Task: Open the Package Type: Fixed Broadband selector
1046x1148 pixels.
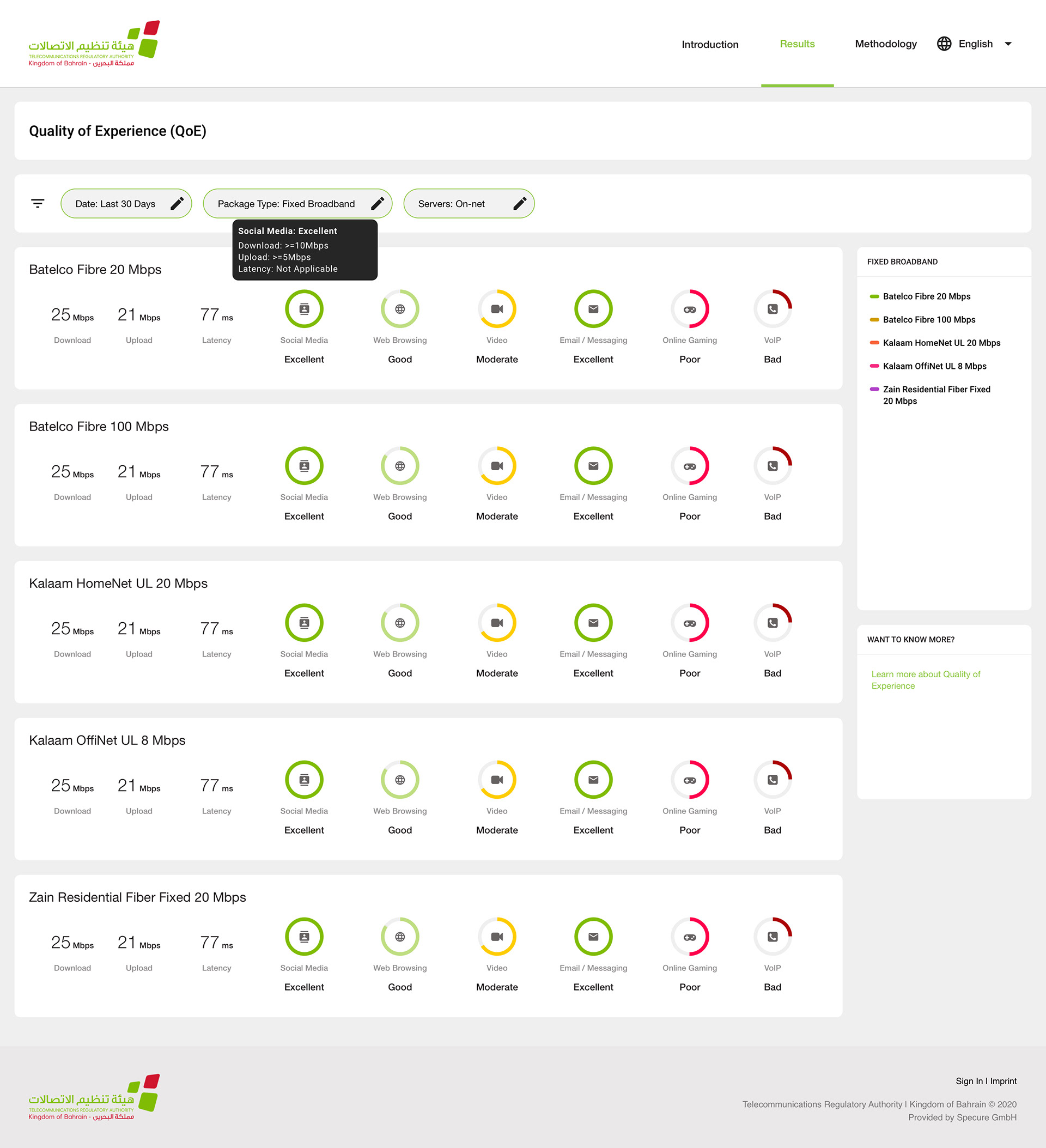Action: pyautogui.click(x=286, y=204)
